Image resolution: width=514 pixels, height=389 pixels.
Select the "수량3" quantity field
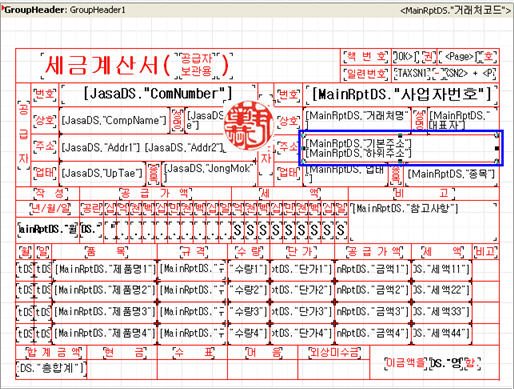click(x=249, y=312)
